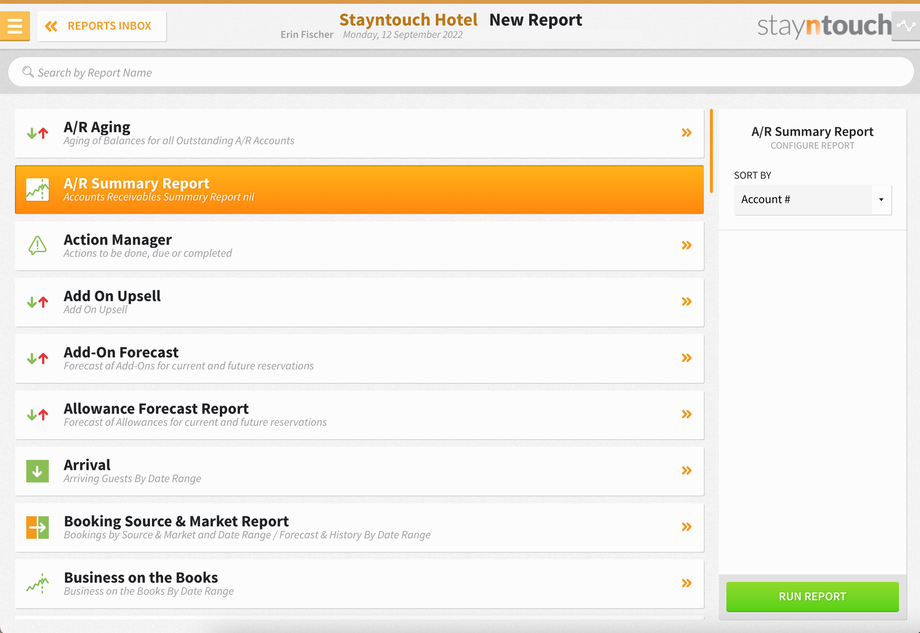Click 'Forecast of Add-Ons for current and future reservations'
The height and width of the screenshot is (633, 920).
[188, 366]
